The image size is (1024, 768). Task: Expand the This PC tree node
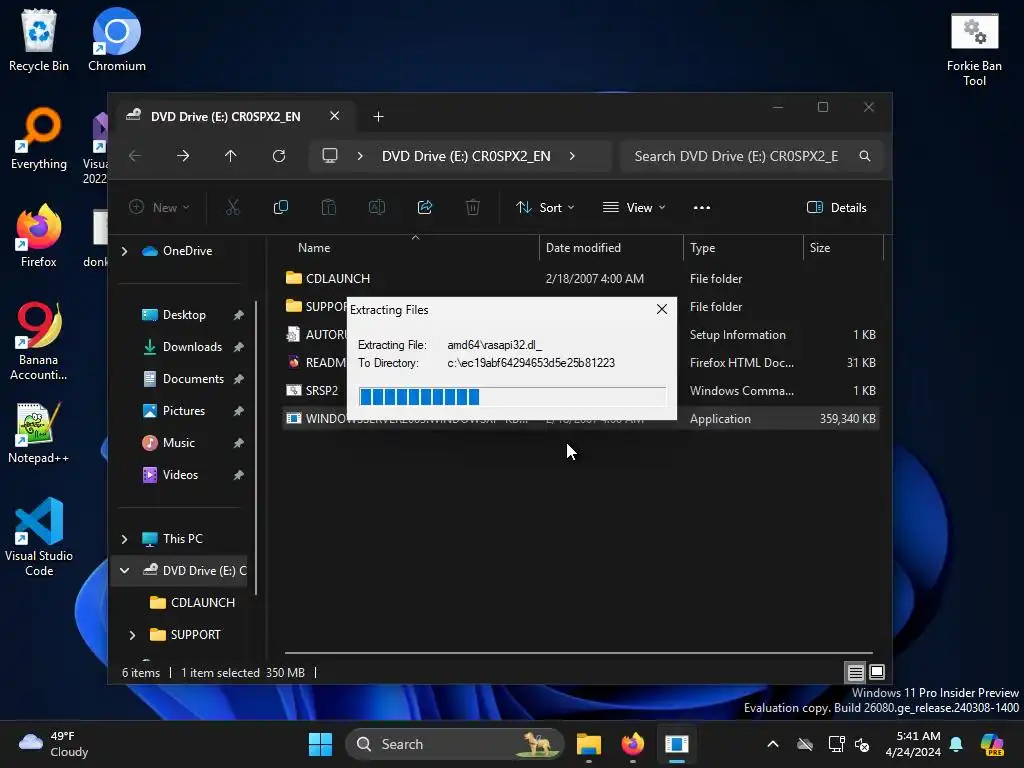coord(124,539)
